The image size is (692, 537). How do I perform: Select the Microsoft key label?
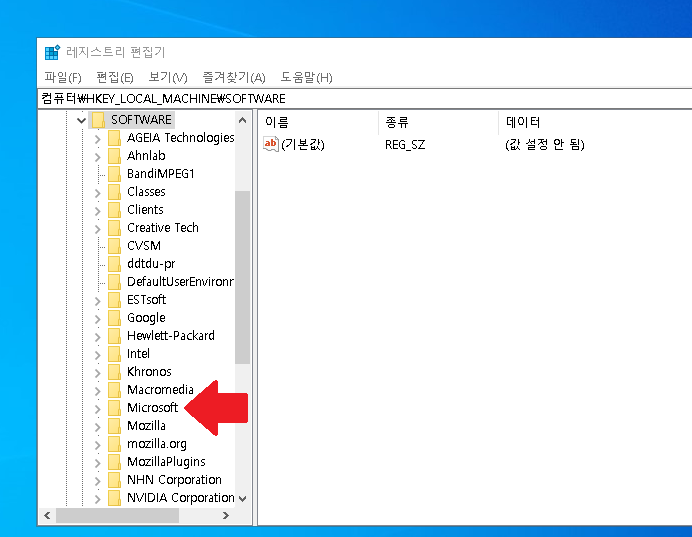click(x=152, y=408)
